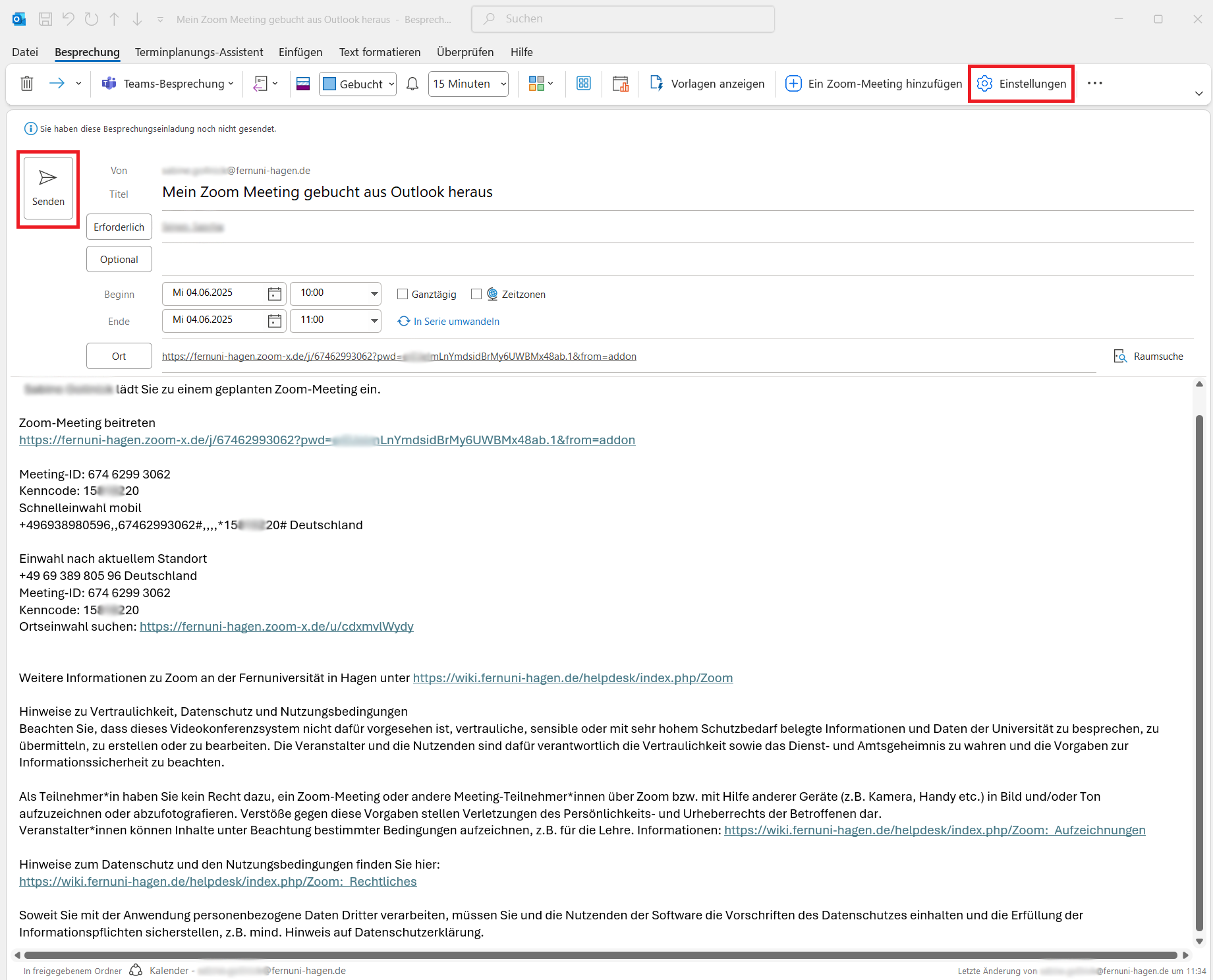Open the 15 Minuten reminder dropdown
This screenshot has height=980, width=1213.
point(468,84)
